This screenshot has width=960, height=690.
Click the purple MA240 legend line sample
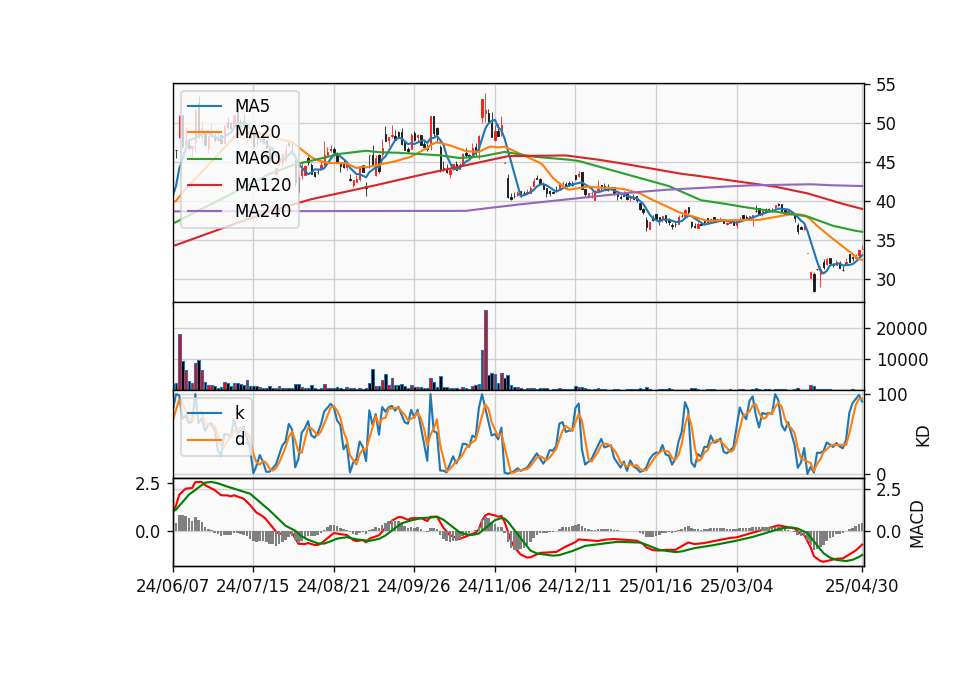point(204,211)
